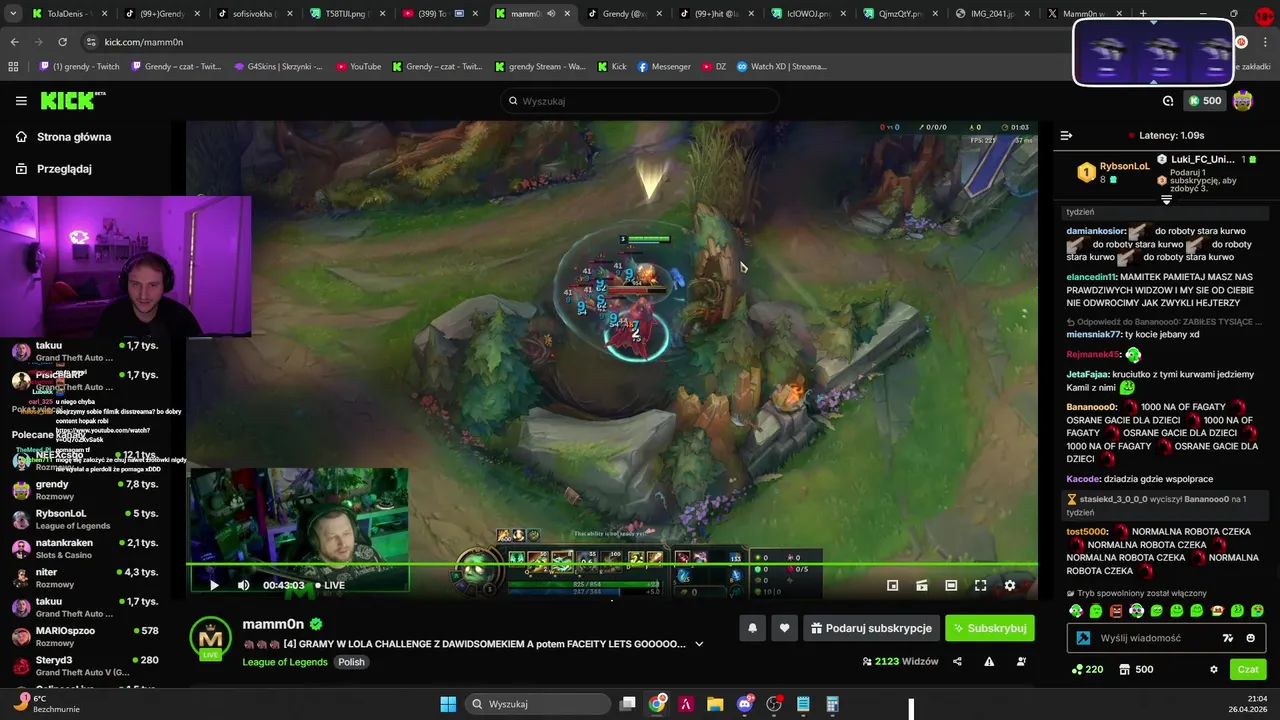This screenshot has width=1280, height=720.
Task: Open the Messenger bookmark
Action: pyautogui.click(x=664, y=67)
